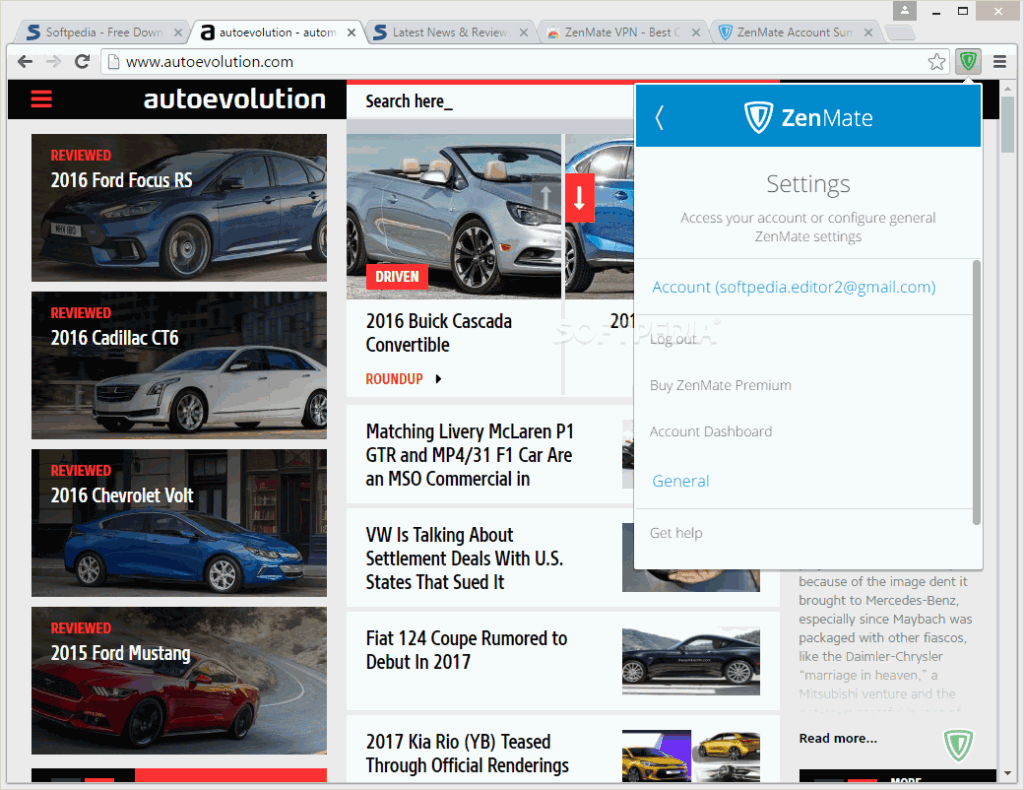The width and height of the screenshot is (1024, 790).
Task: Open Account (softpedia.editor2@gmail.com) section
Action: 793,287
